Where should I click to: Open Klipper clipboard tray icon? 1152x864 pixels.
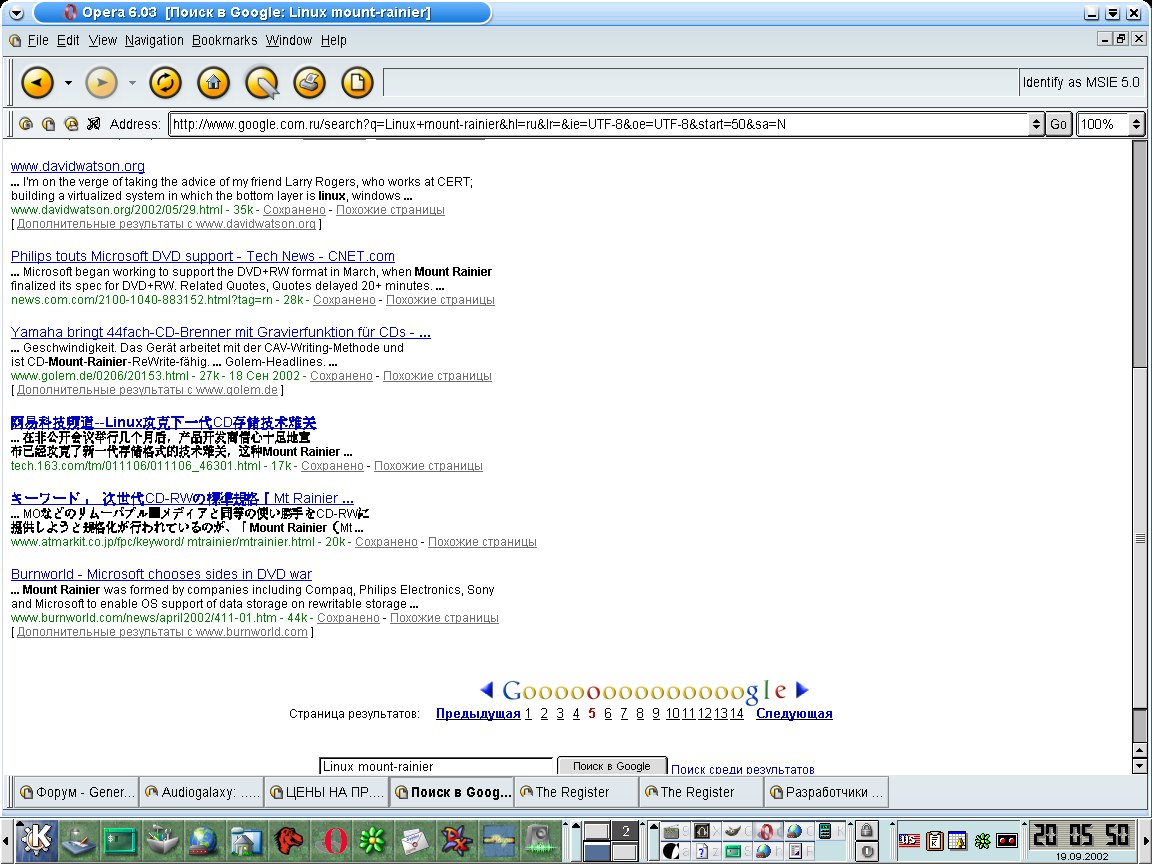pos(934,840)
